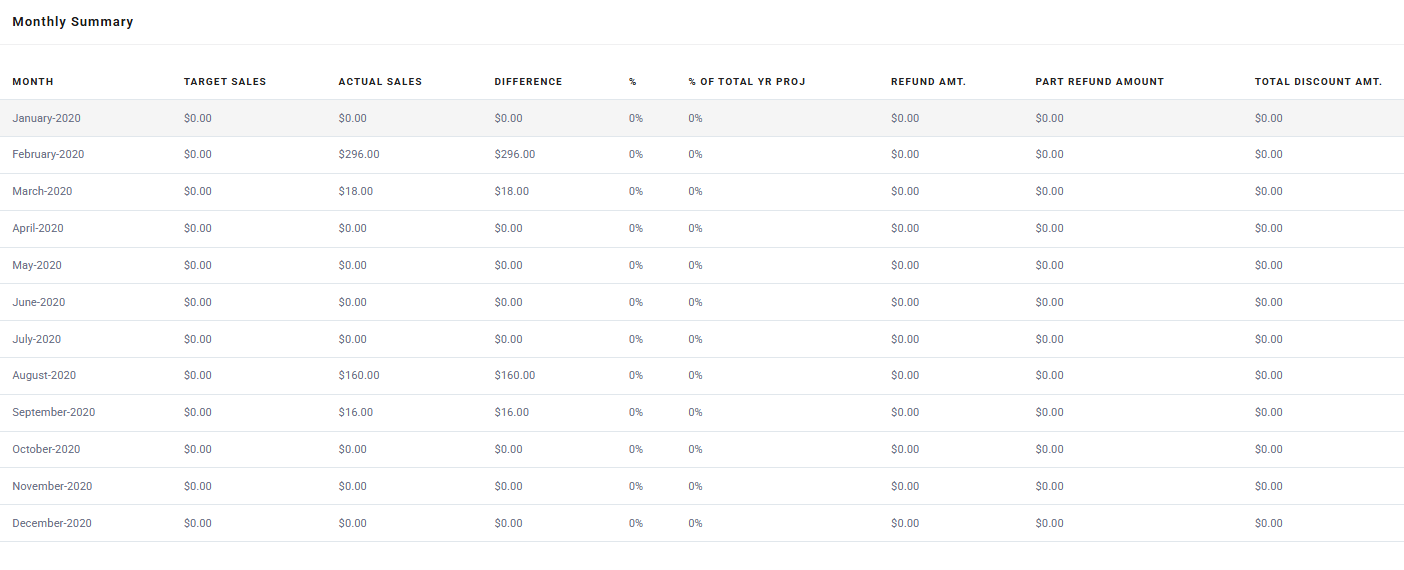Click the Refund Amt. column header
Image resolution: width=1404 pixels, height=570 pixels.
[928, 82]
